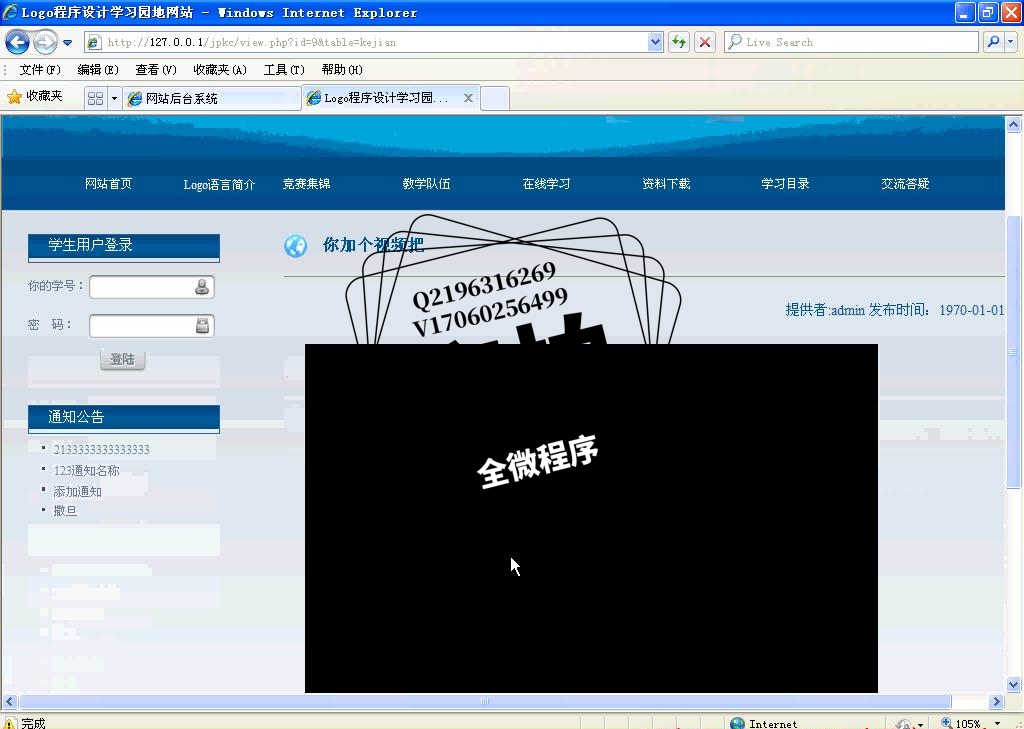Viewport: 1024px width, 729px height.
Task: Open the 教学队伍 page
Action: click(426, 184)
